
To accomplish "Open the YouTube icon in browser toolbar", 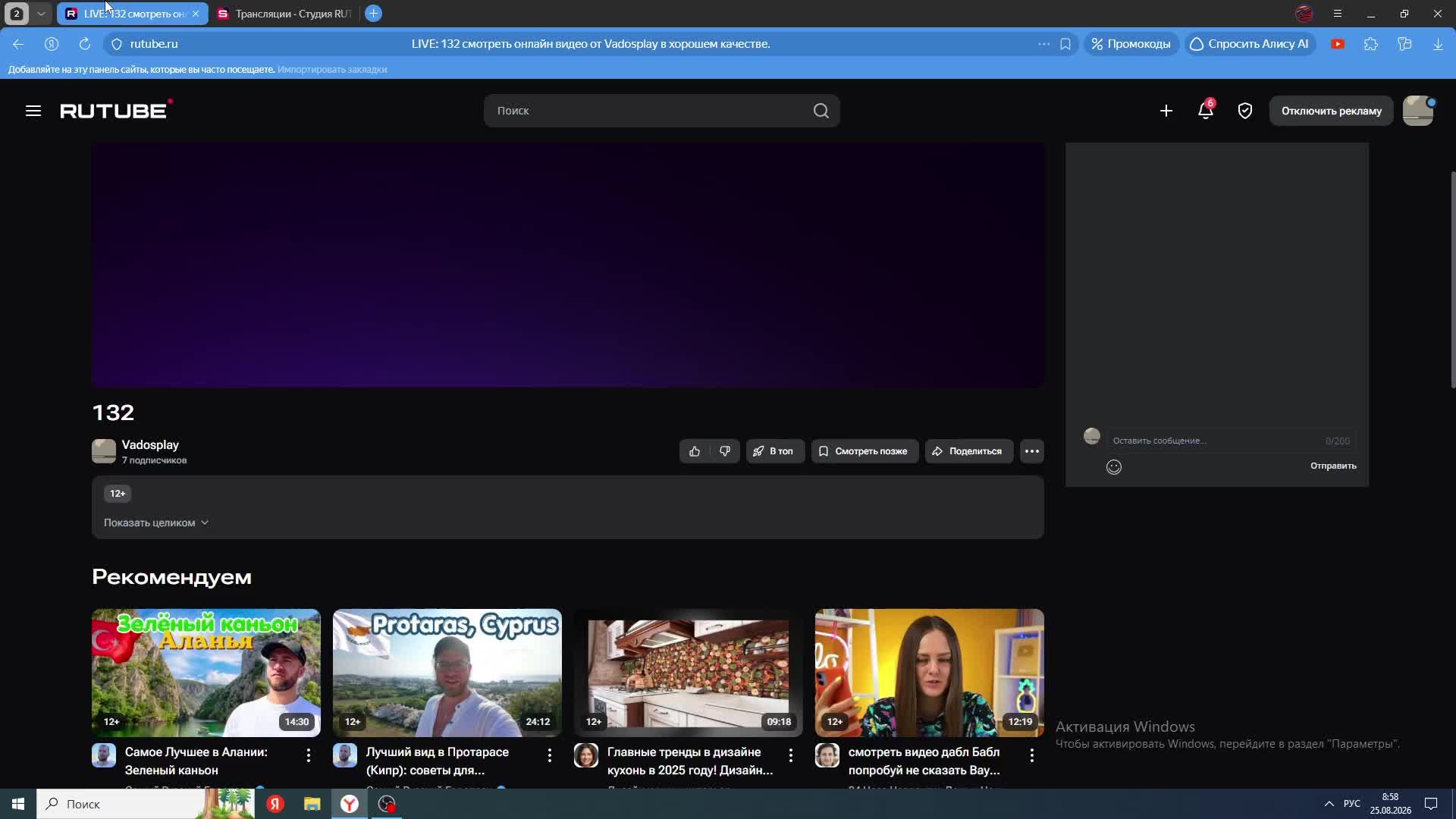I will (1338, 44).
